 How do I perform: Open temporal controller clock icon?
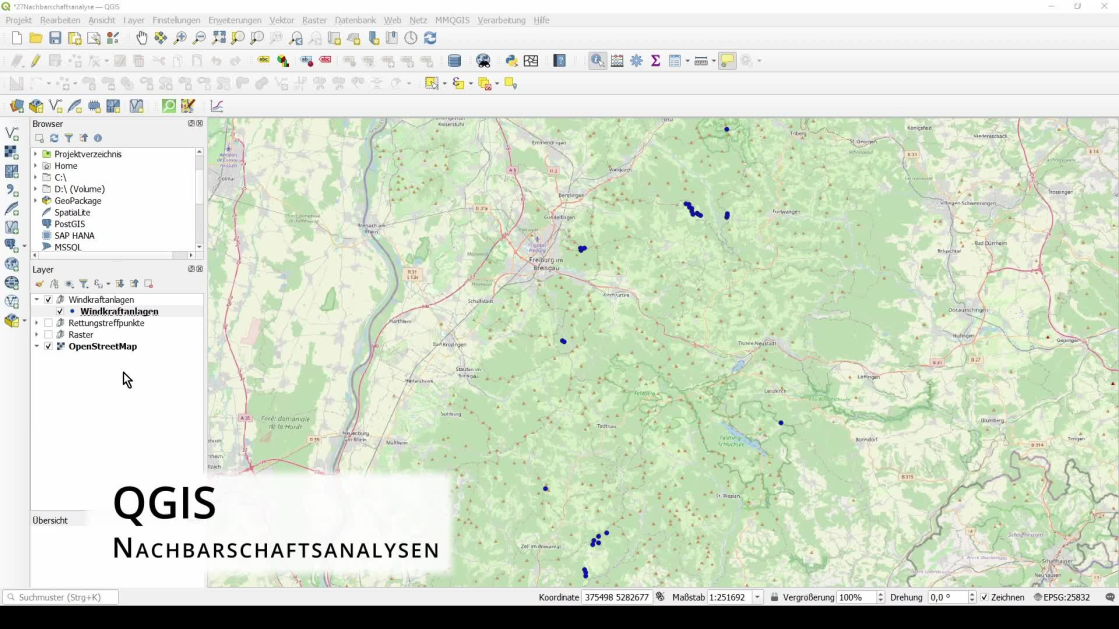[x=411, y=38]
